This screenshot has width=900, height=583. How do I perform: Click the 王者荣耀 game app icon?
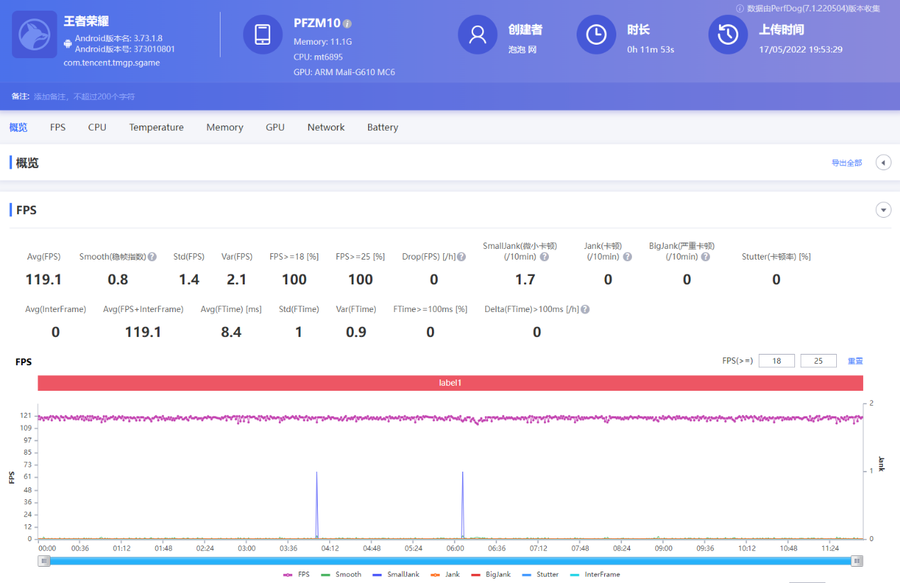pyautogui.click(x=34, y=35)
